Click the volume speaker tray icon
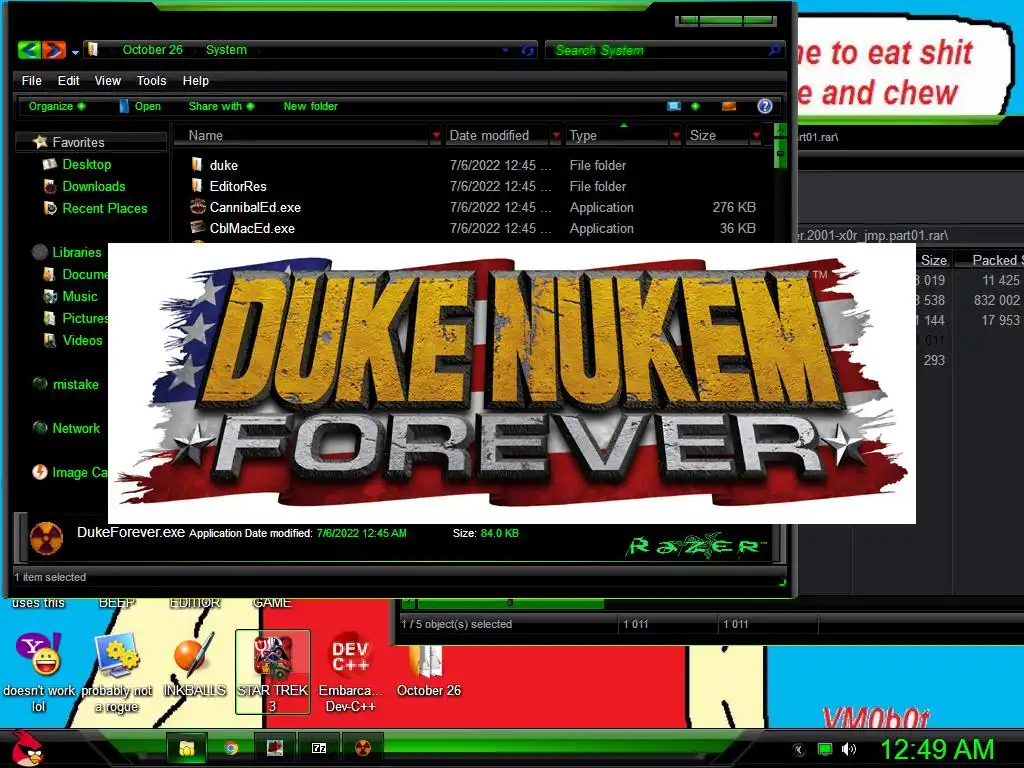This screenshot has width=1024, height=768. point(848,749)
